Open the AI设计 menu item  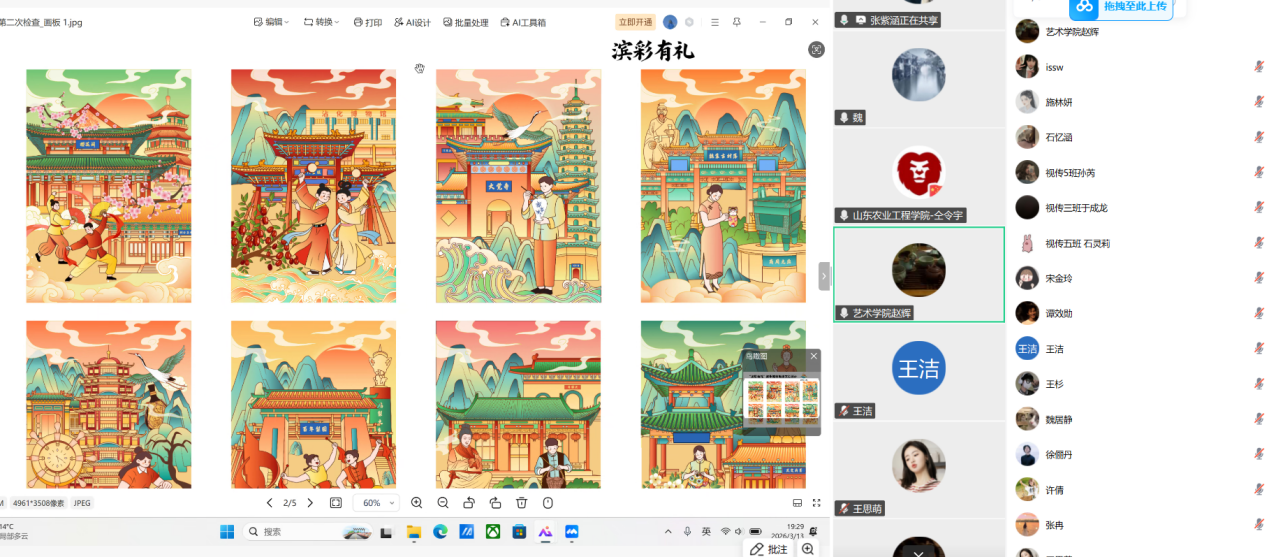[x=412, y=22]
